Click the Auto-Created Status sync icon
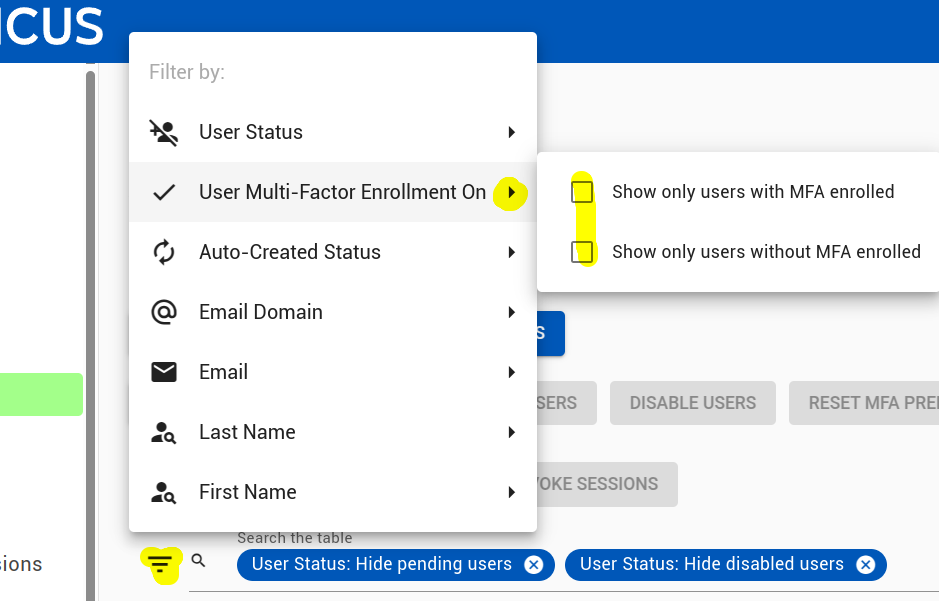Screen dimensions: 939x601 [163, 252]
